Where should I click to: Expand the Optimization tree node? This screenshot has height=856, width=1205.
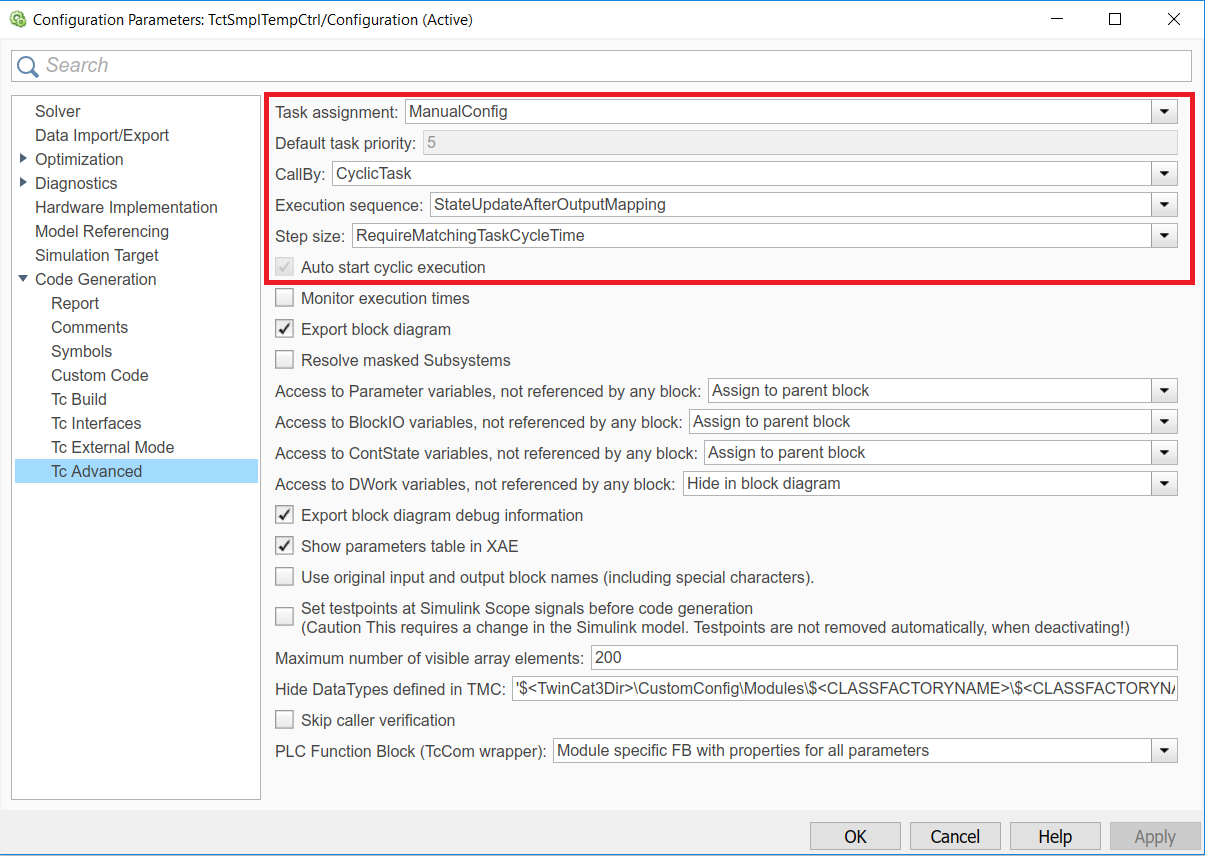click(23, 159)
